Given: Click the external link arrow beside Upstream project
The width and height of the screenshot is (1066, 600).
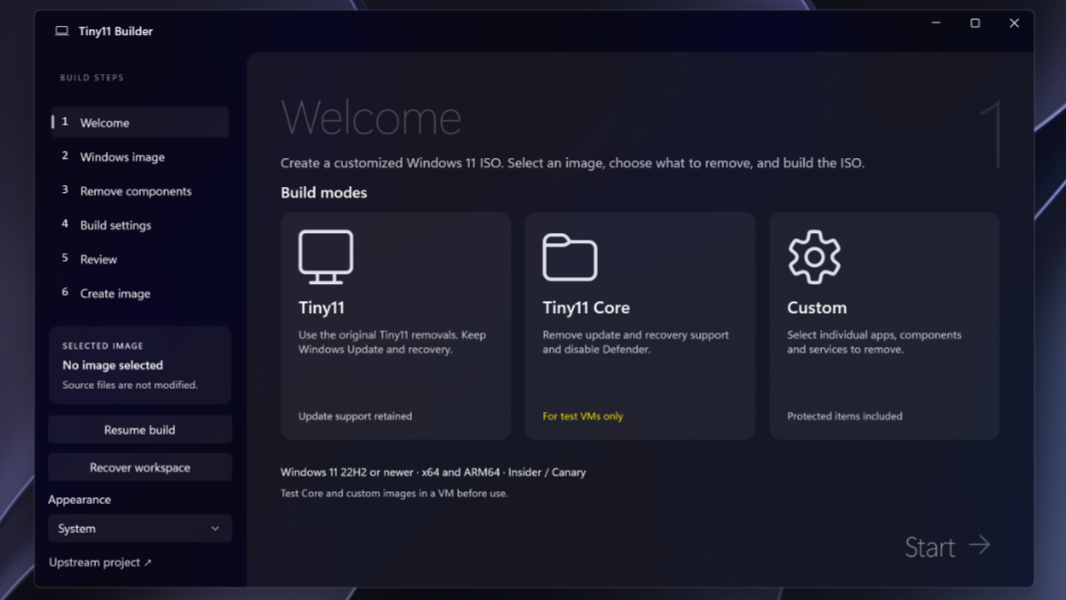Looking at the screenshot, I should (x=148, y=563).
